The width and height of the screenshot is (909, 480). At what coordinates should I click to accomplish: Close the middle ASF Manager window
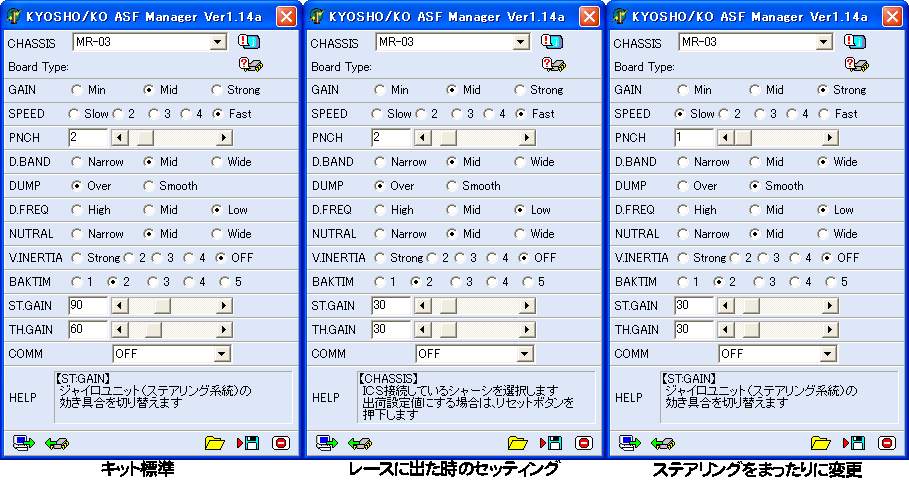(590, 17)
